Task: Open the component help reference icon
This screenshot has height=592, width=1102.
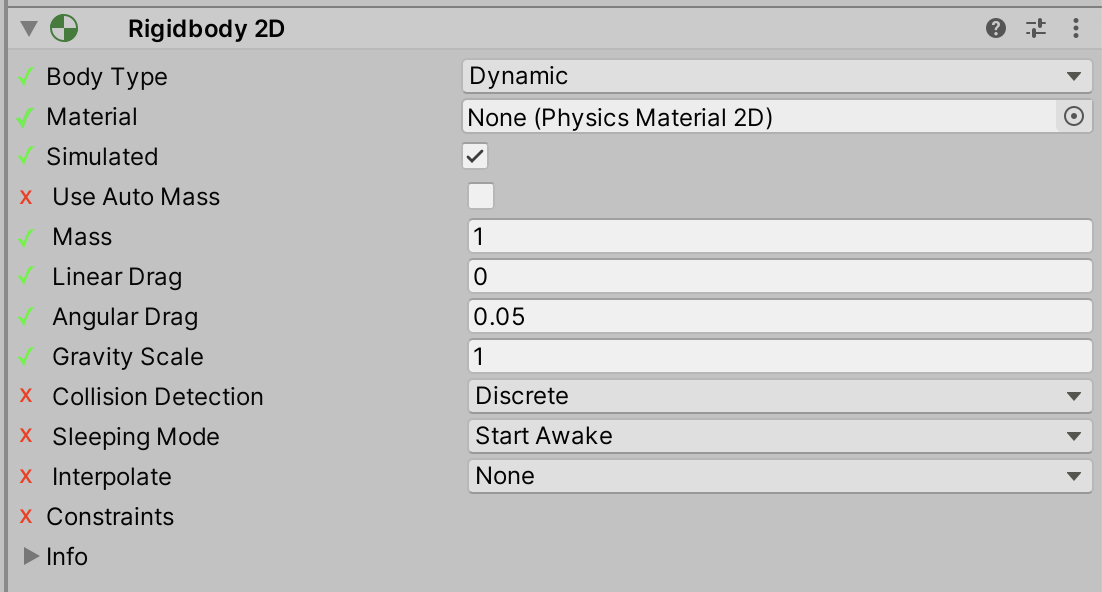Action: click(996, 29)
